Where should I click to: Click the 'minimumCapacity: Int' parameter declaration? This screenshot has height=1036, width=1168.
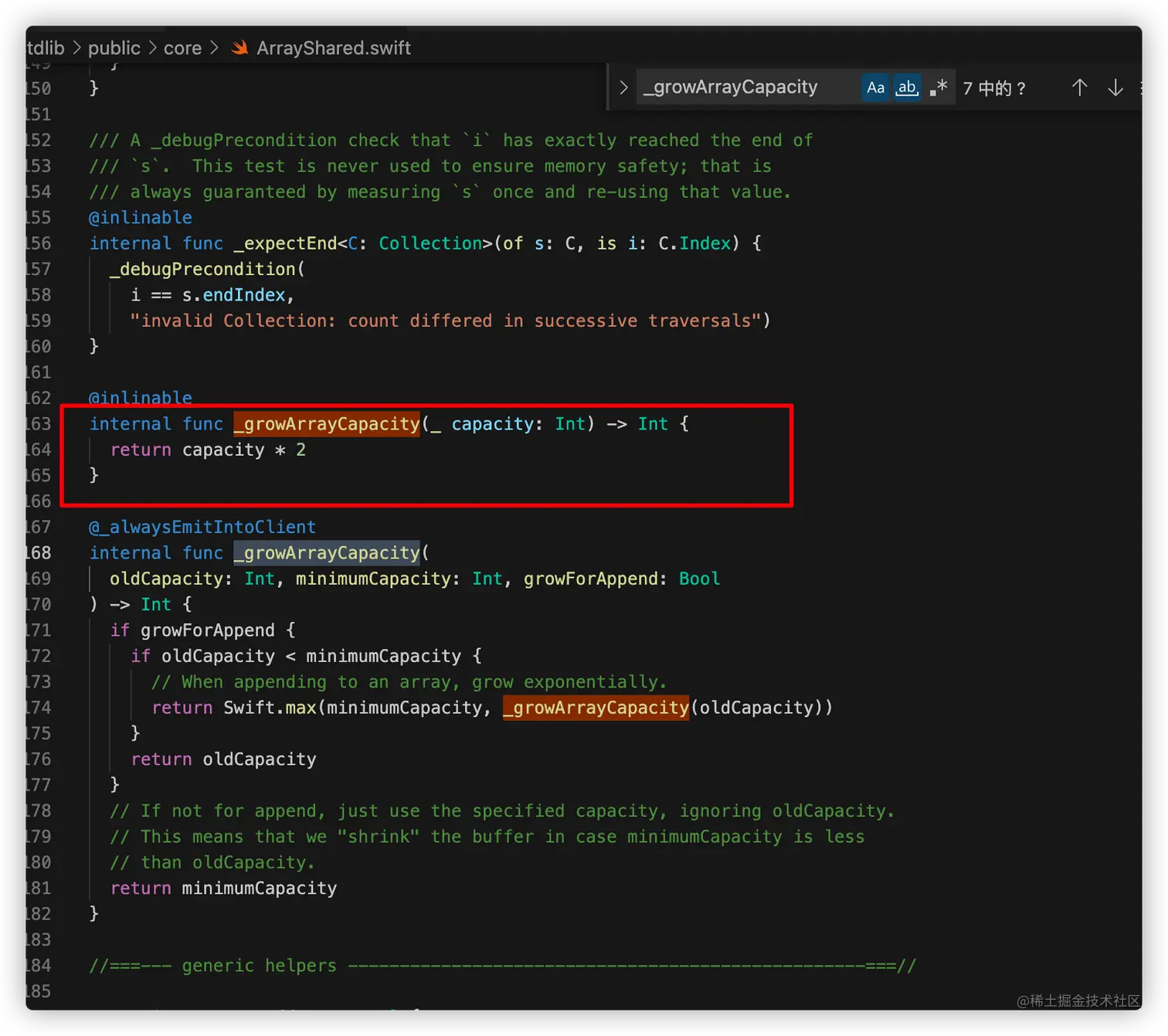(x=399, y=579)
